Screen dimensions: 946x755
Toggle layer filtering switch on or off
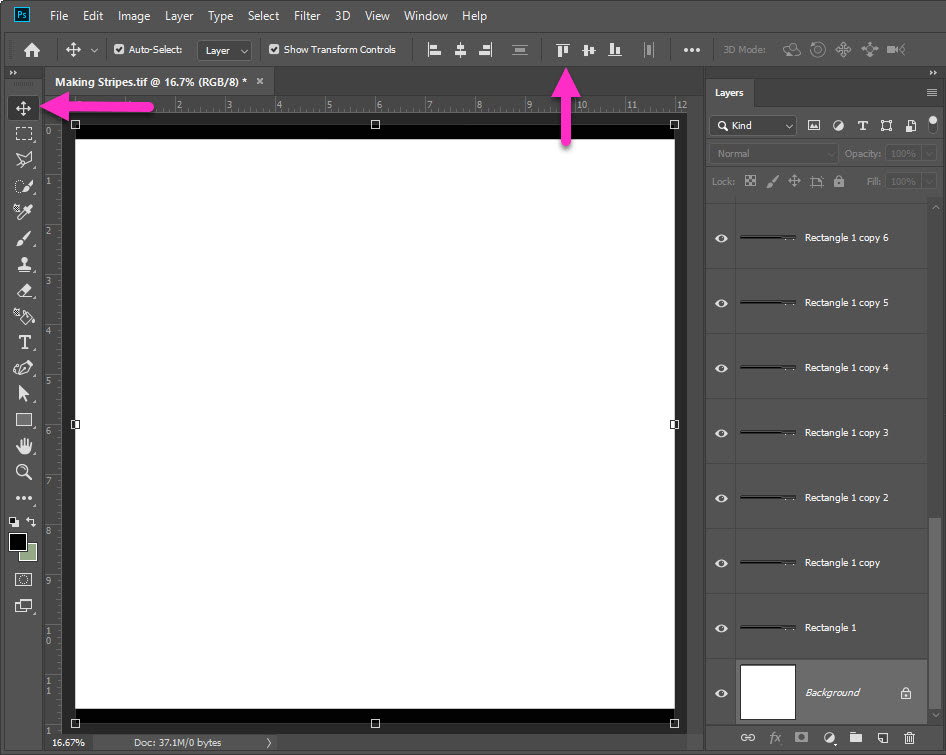[933, 124]
